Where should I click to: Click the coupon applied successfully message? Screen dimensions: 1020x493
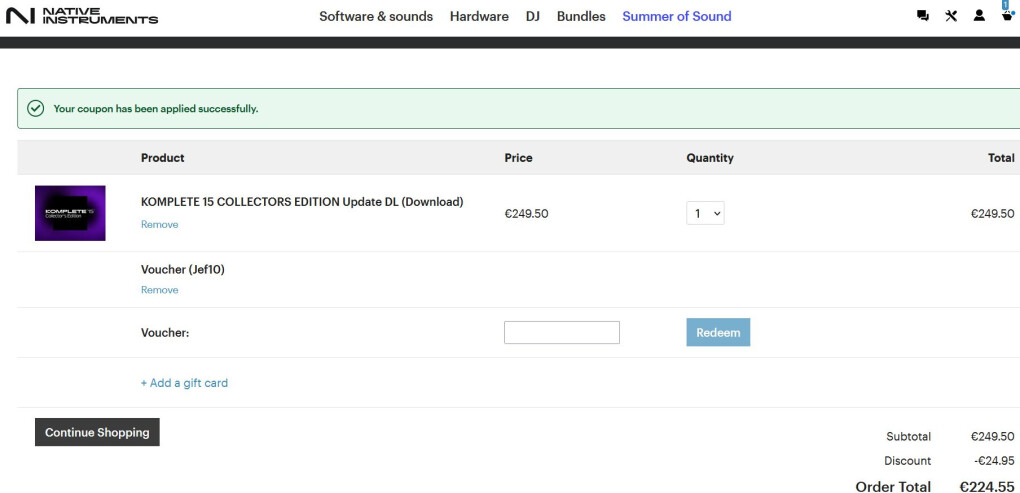pos(155,109)
